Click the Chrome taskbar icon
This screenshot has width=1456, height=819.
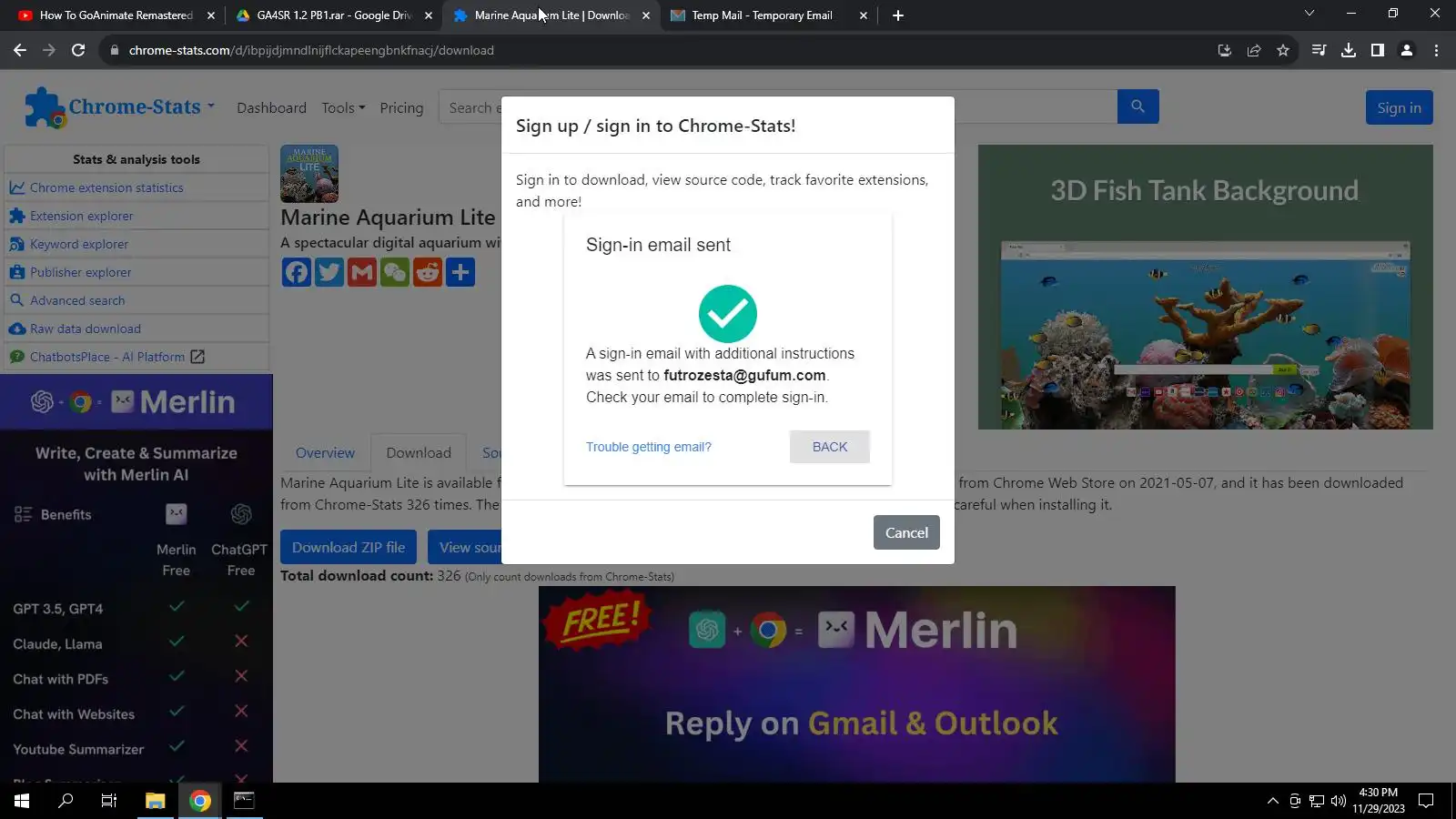pos(200,801)
